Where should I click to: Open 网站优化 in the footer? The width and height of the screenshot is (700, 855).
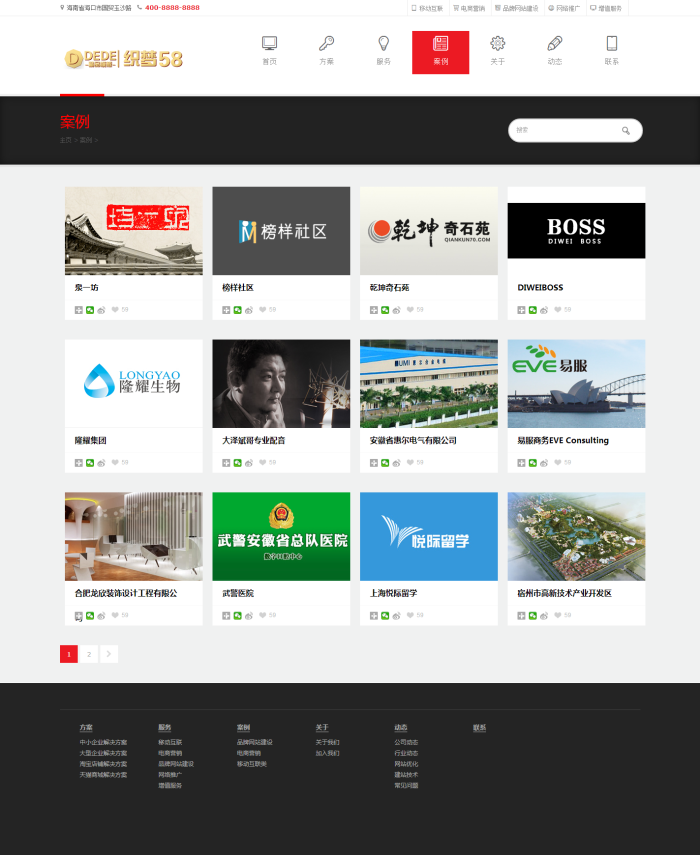(407, 764)
